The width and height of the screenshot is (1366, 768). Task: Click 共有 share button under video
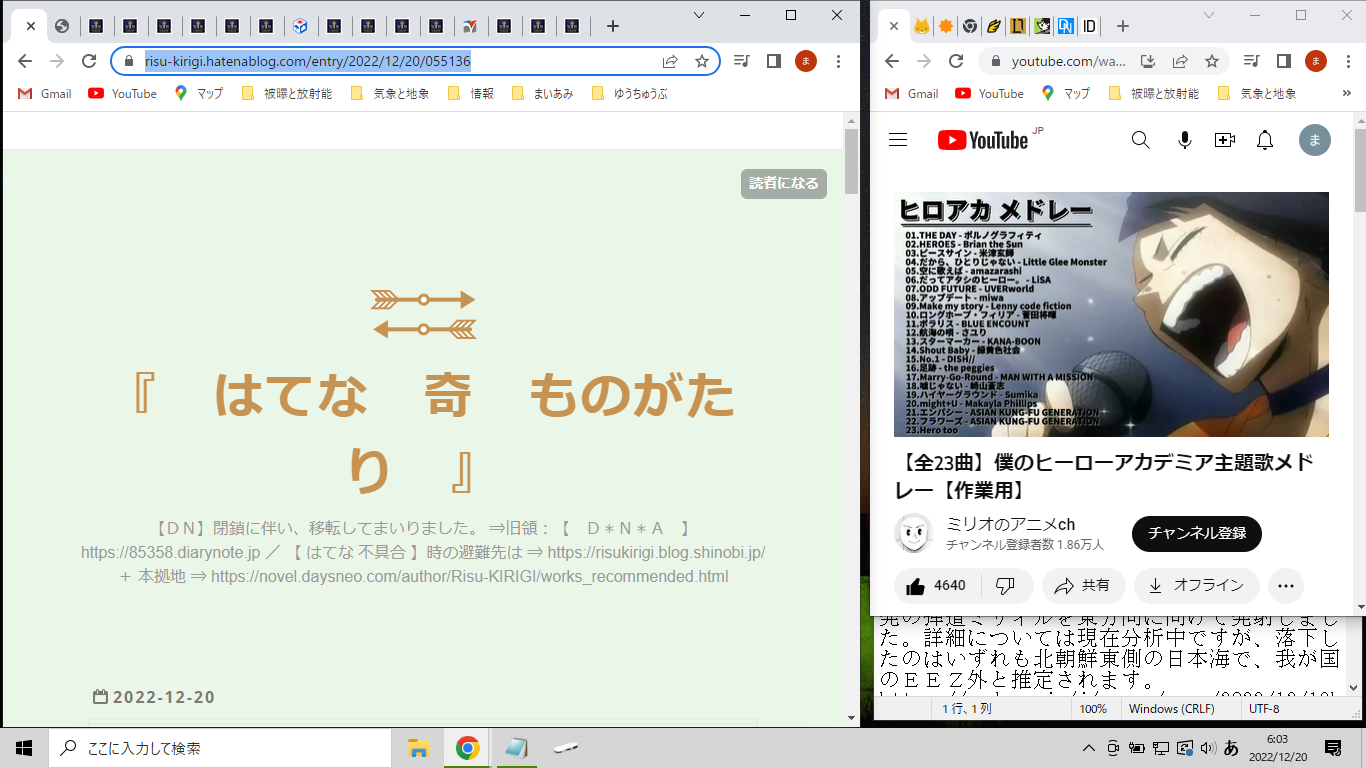(1084, 585)
